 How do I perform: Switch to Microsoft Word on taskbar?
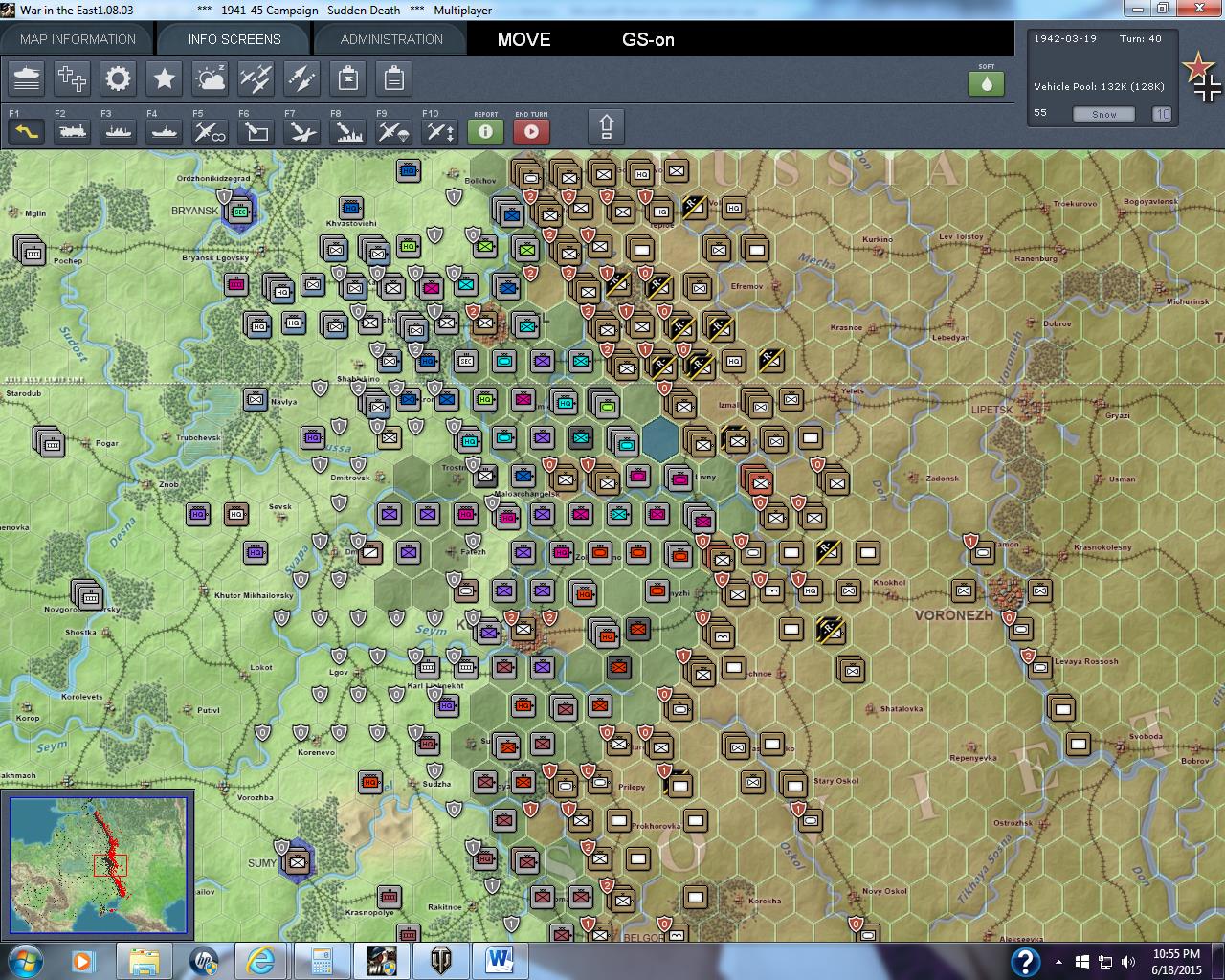click(500, 960)
